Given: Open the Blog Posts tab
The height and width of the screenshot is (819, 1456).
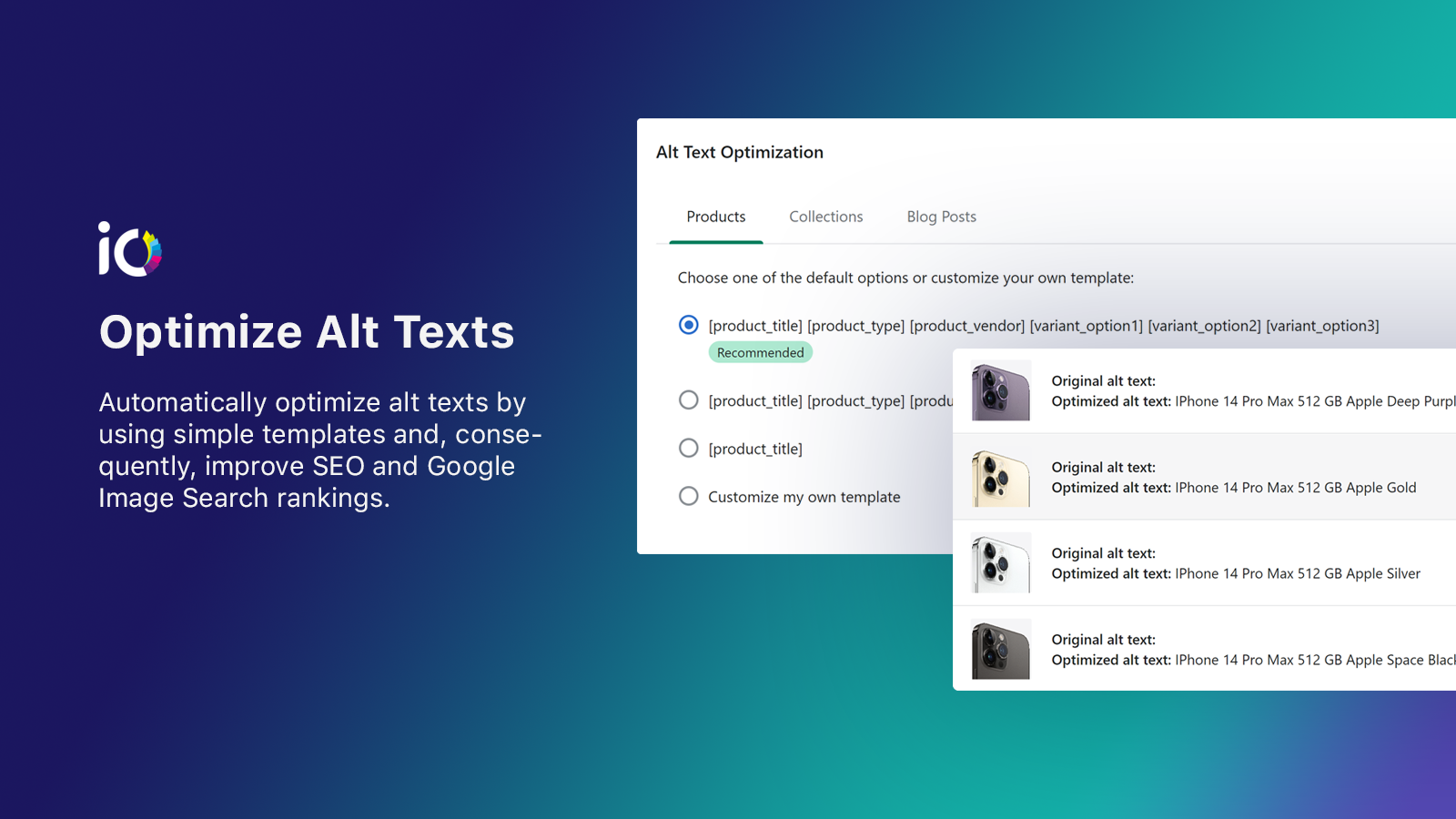Looking at the screenshot, I should coord(941,217).
